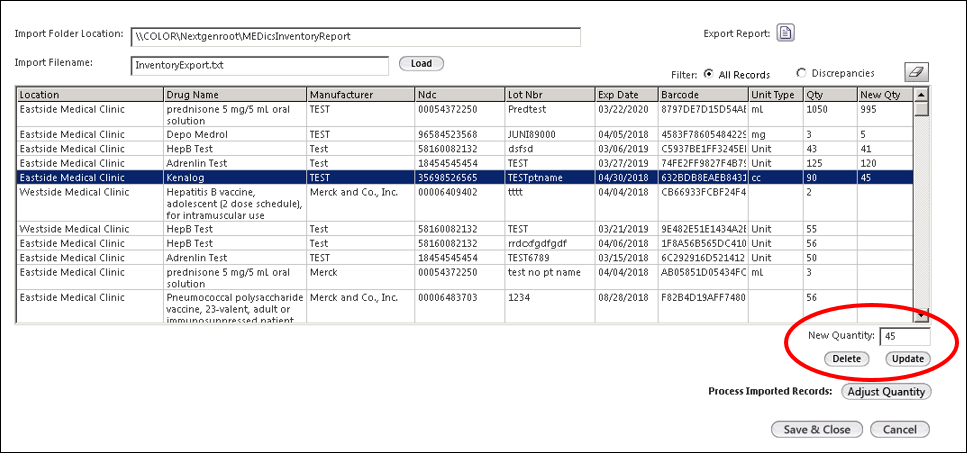
Task: Sort by Exp Date column header
Action: [627, 95]
